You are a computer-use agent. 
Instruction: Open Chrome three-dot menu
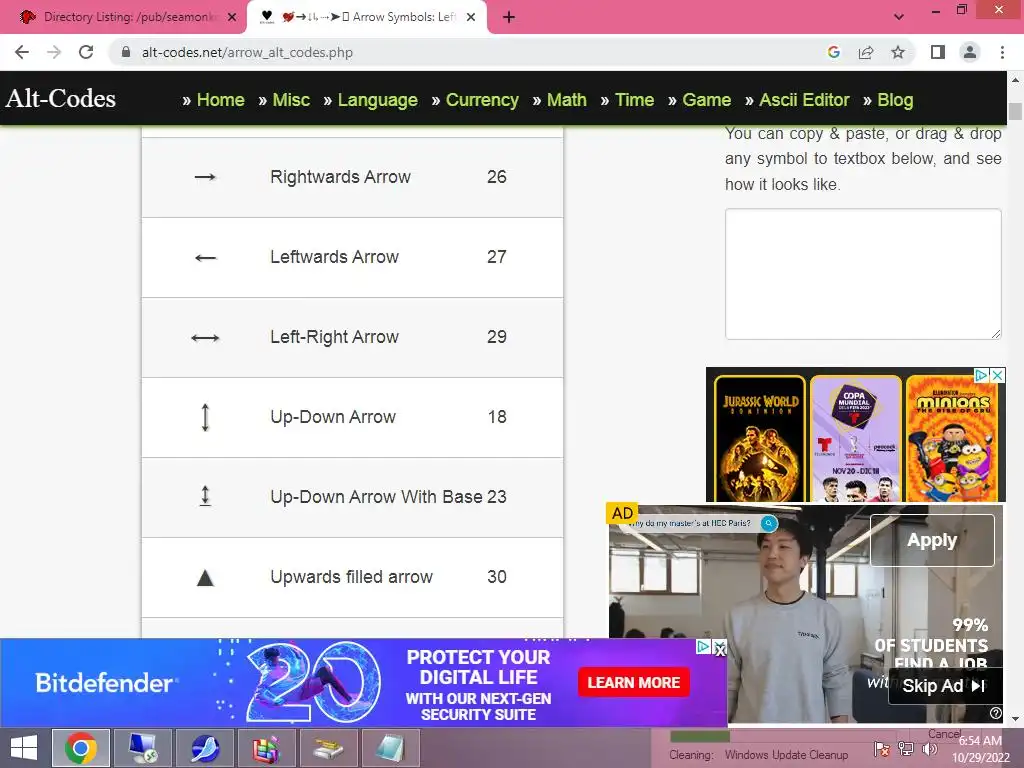click(x=1002, y=52)
